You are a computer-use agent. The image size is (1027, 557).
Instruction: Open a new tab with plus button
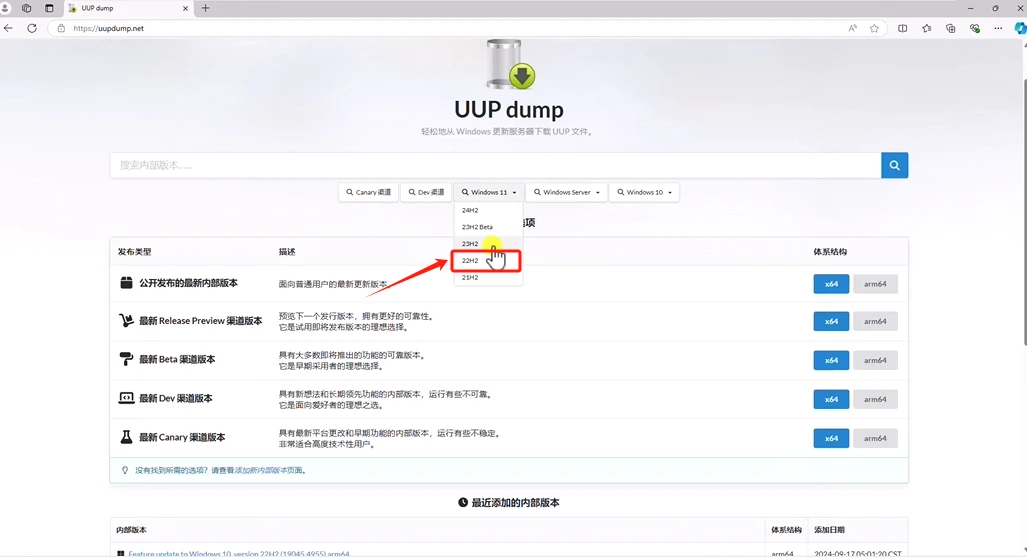point(205,8)
